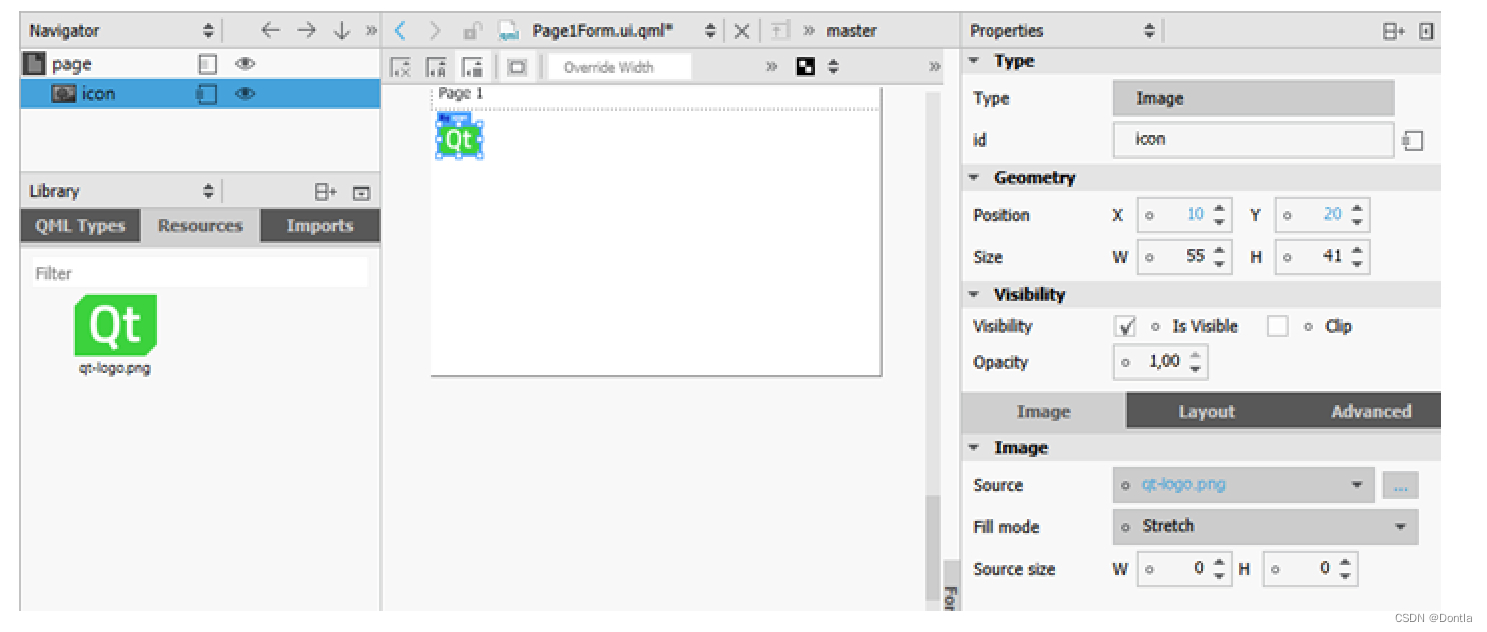1487x632 pixels.
Task: Uncheck the Is Visible checkbox
Action: click(x=1125, y=326)
